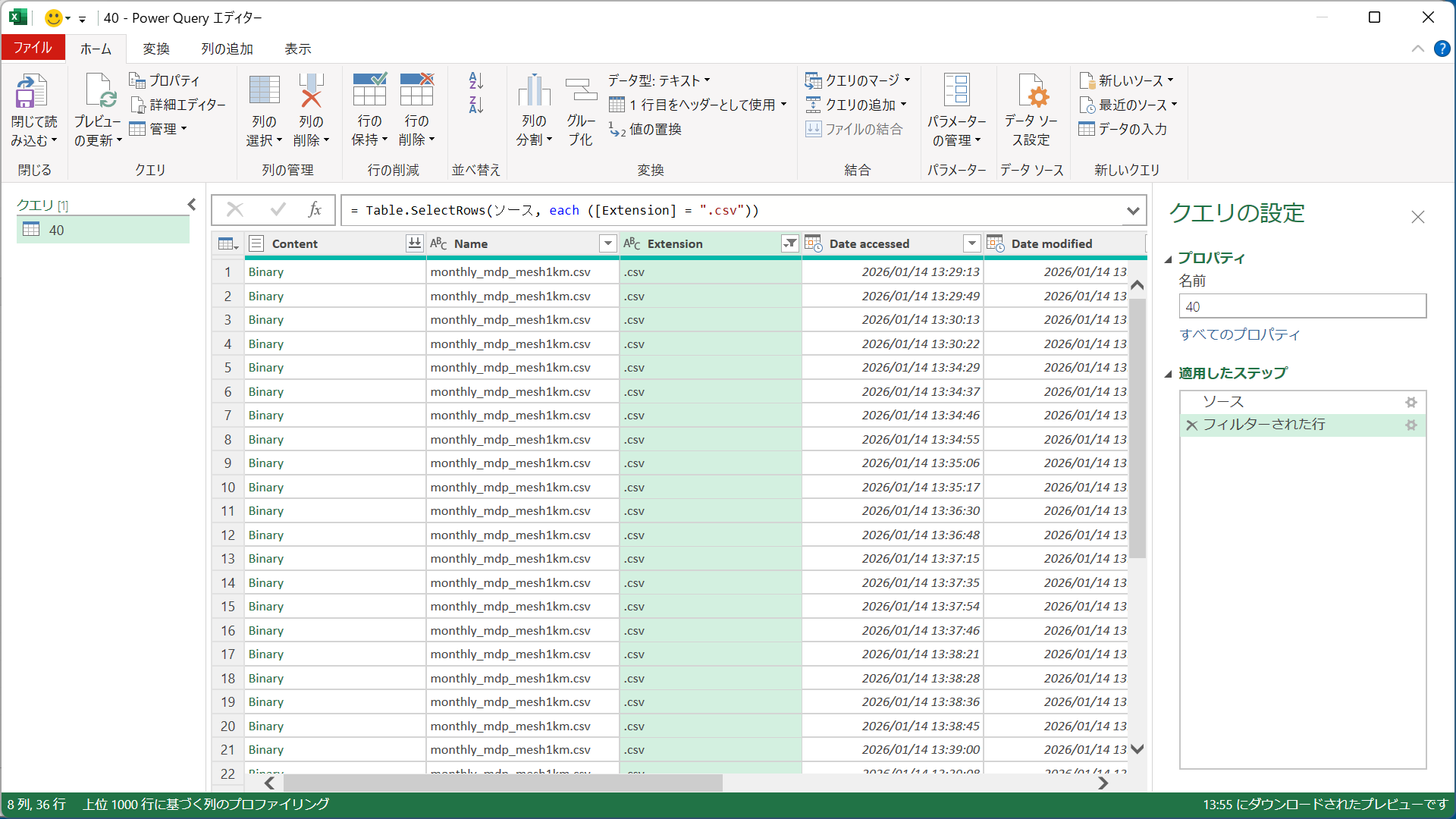The height and width of the screenshot is (819, 1456).
Task: Click the Split Column (列の分割) icon
Action: click(534, 91)
